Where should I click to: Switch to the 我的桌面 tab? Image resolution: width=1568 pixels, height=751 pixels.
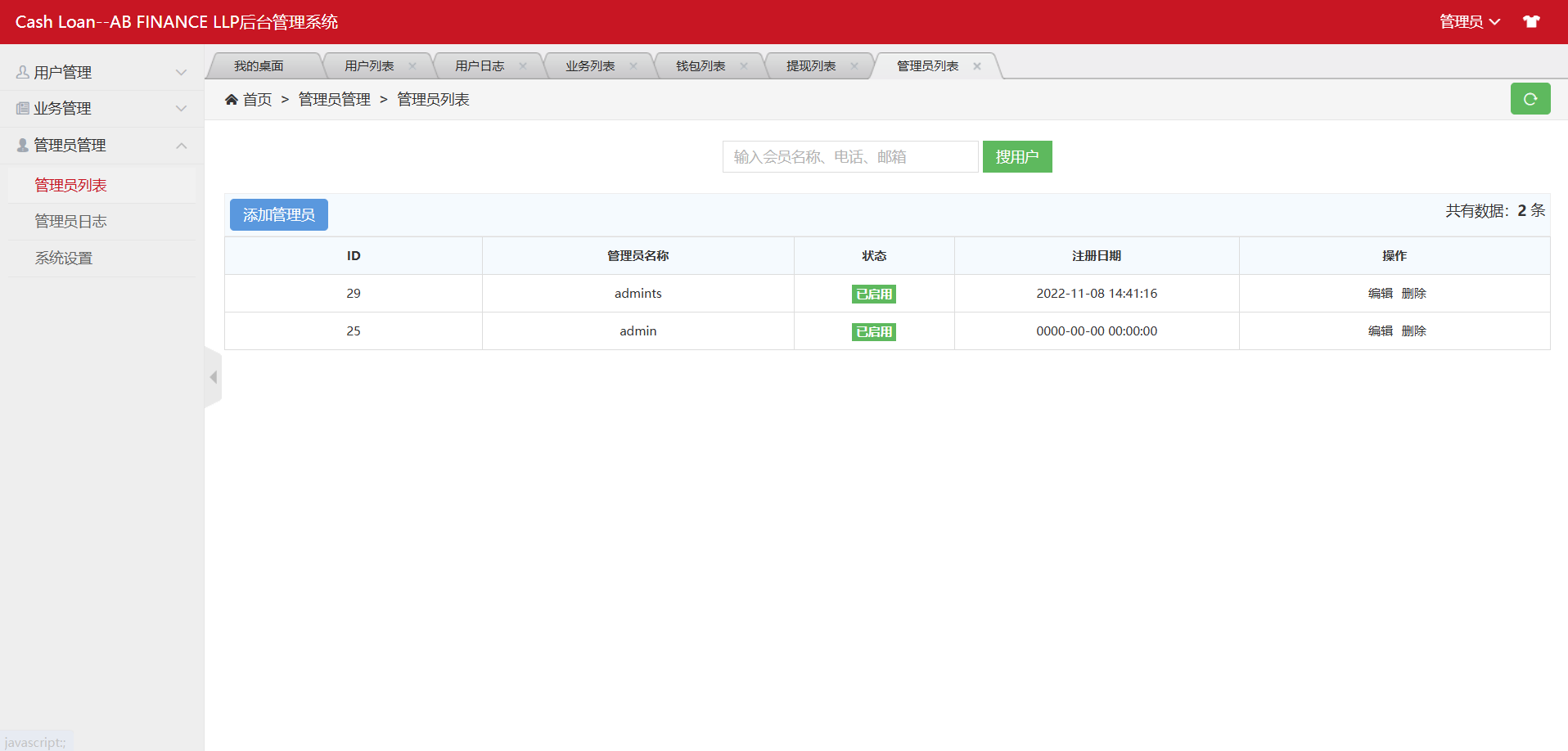259,66
